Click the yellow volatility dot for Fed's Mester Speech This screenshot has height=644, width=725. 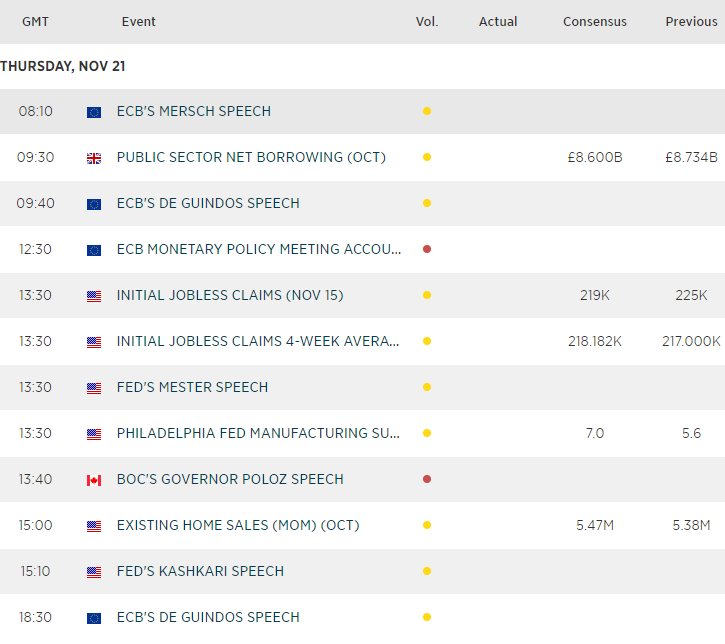point(427,388)
